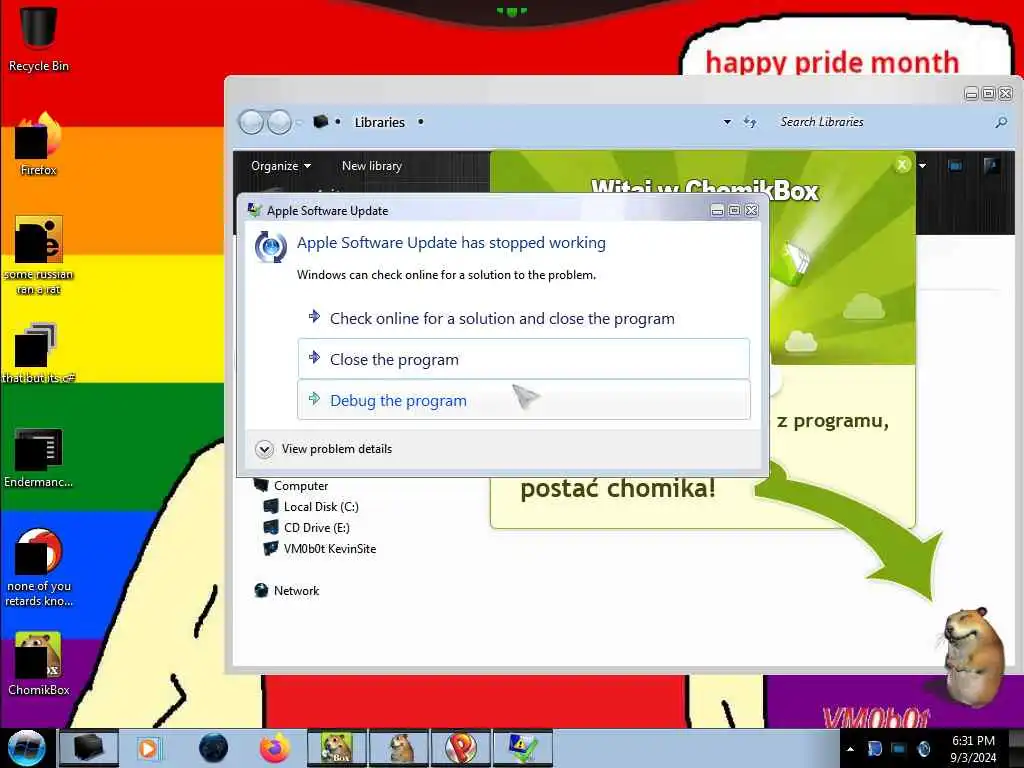Select Network in navigation tree

coord(287,590)
